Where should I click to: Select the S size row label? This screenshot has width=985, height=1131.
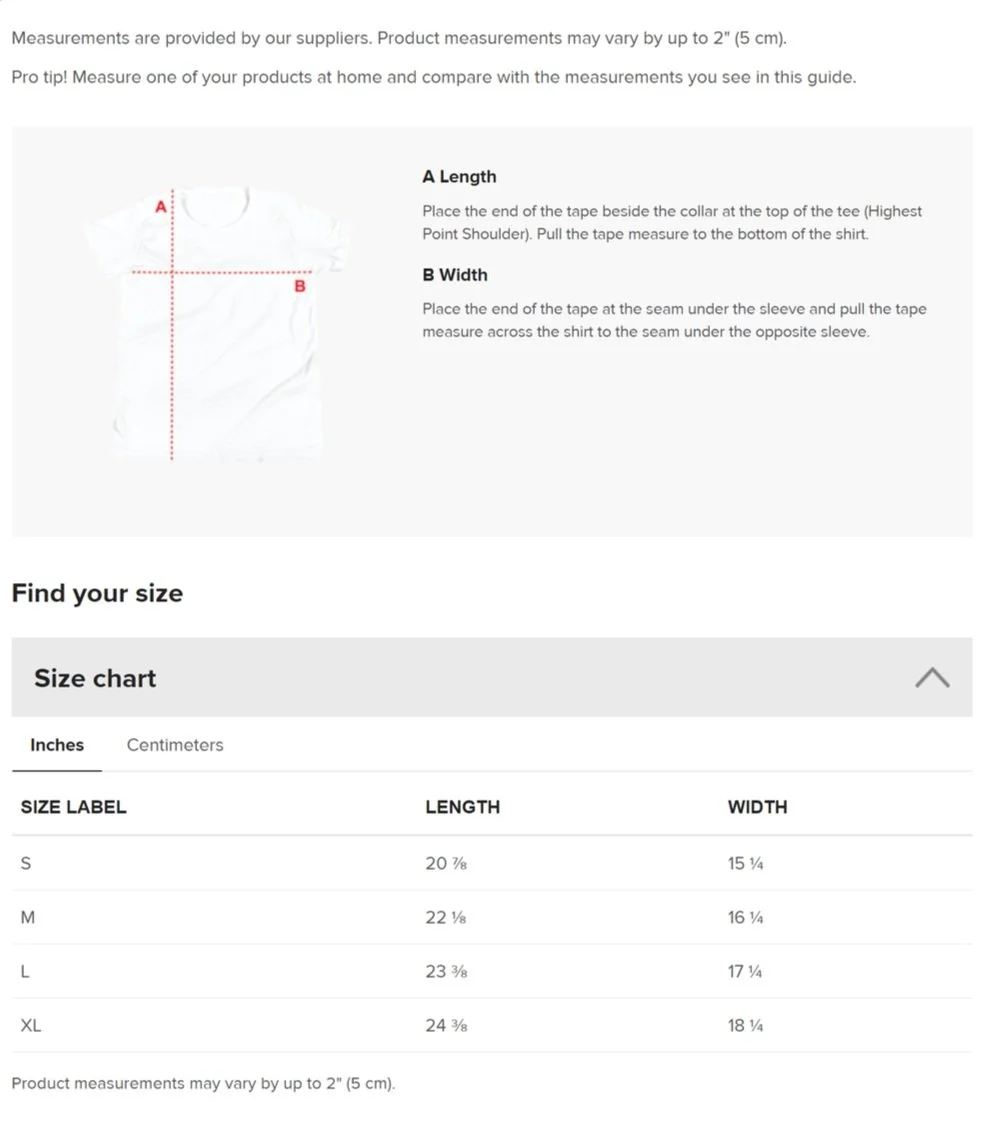26,863
